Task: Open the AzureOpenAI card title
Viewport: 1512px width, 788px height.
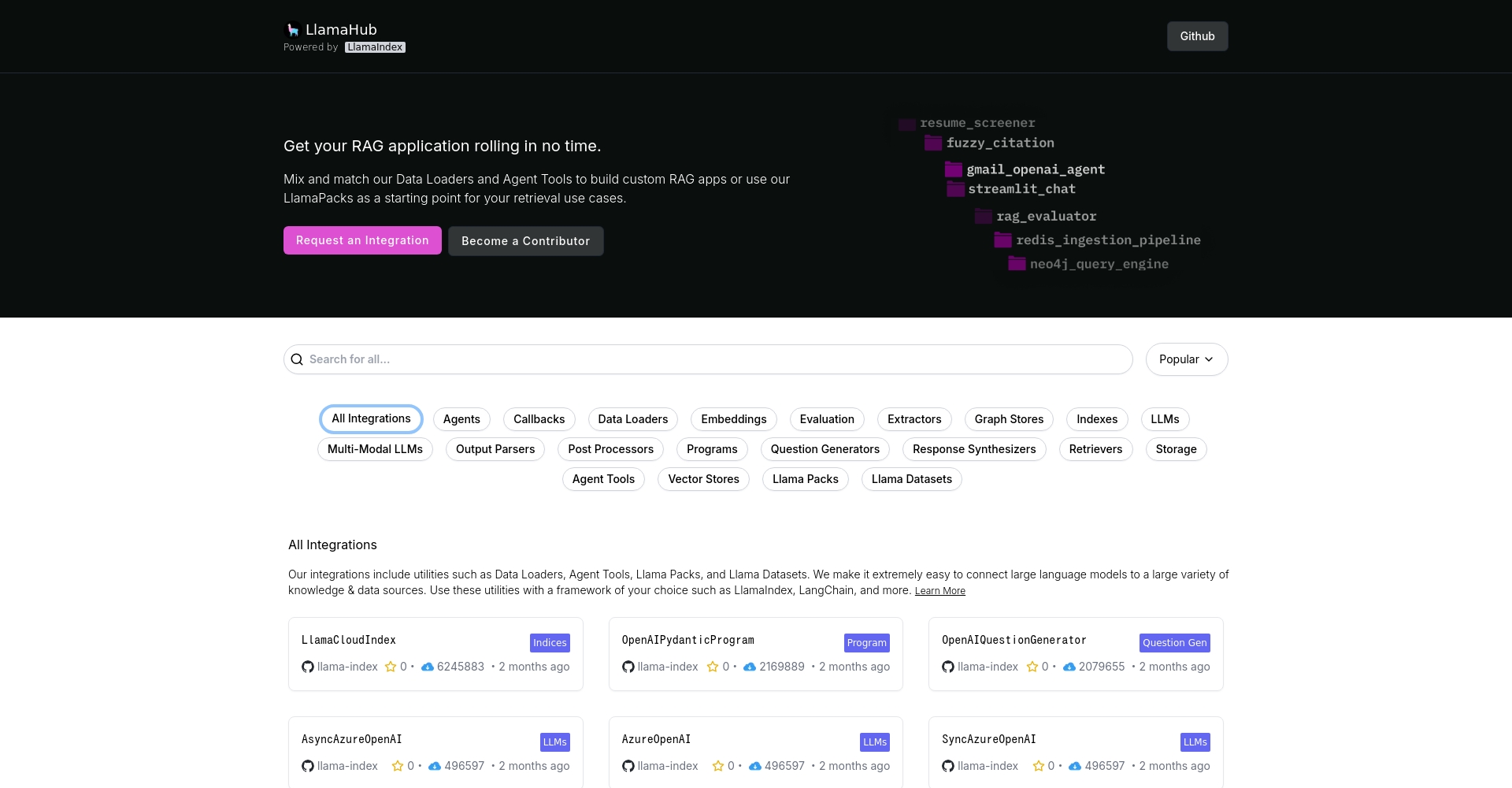Action: click(656, 739)
